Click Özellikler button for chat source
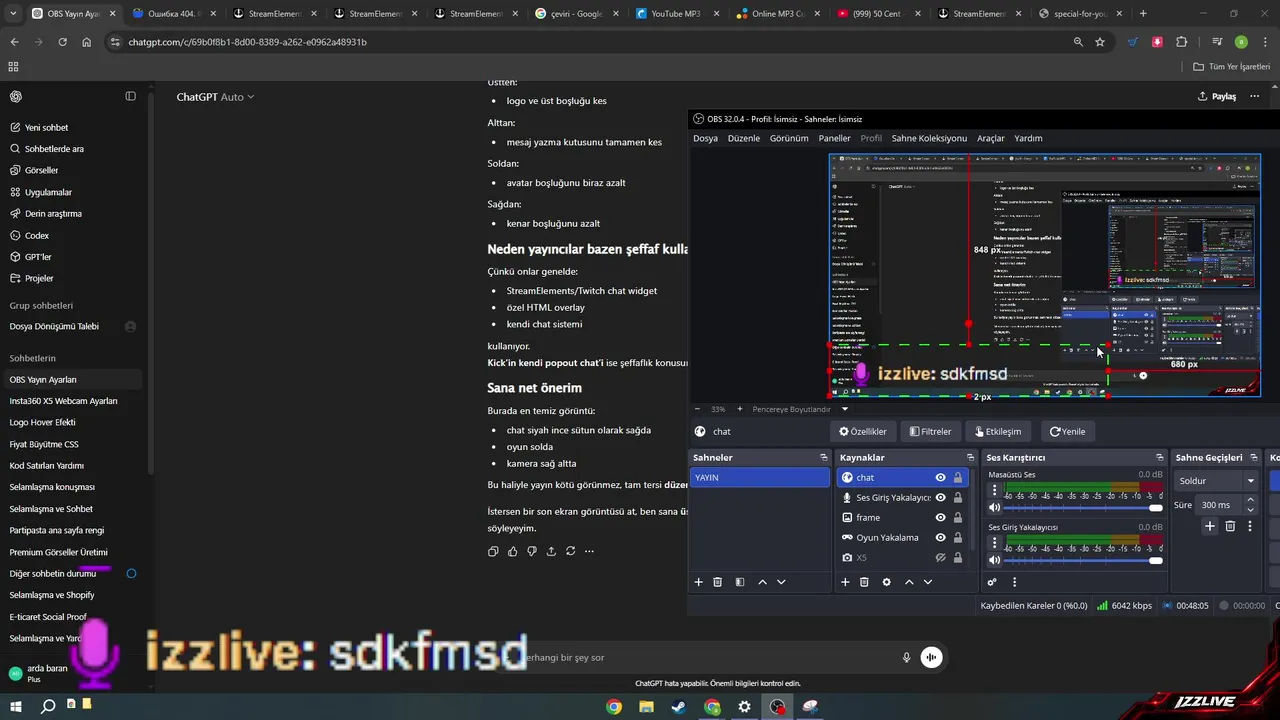Viewport: 1280px width, 720px height. [863, 431]
